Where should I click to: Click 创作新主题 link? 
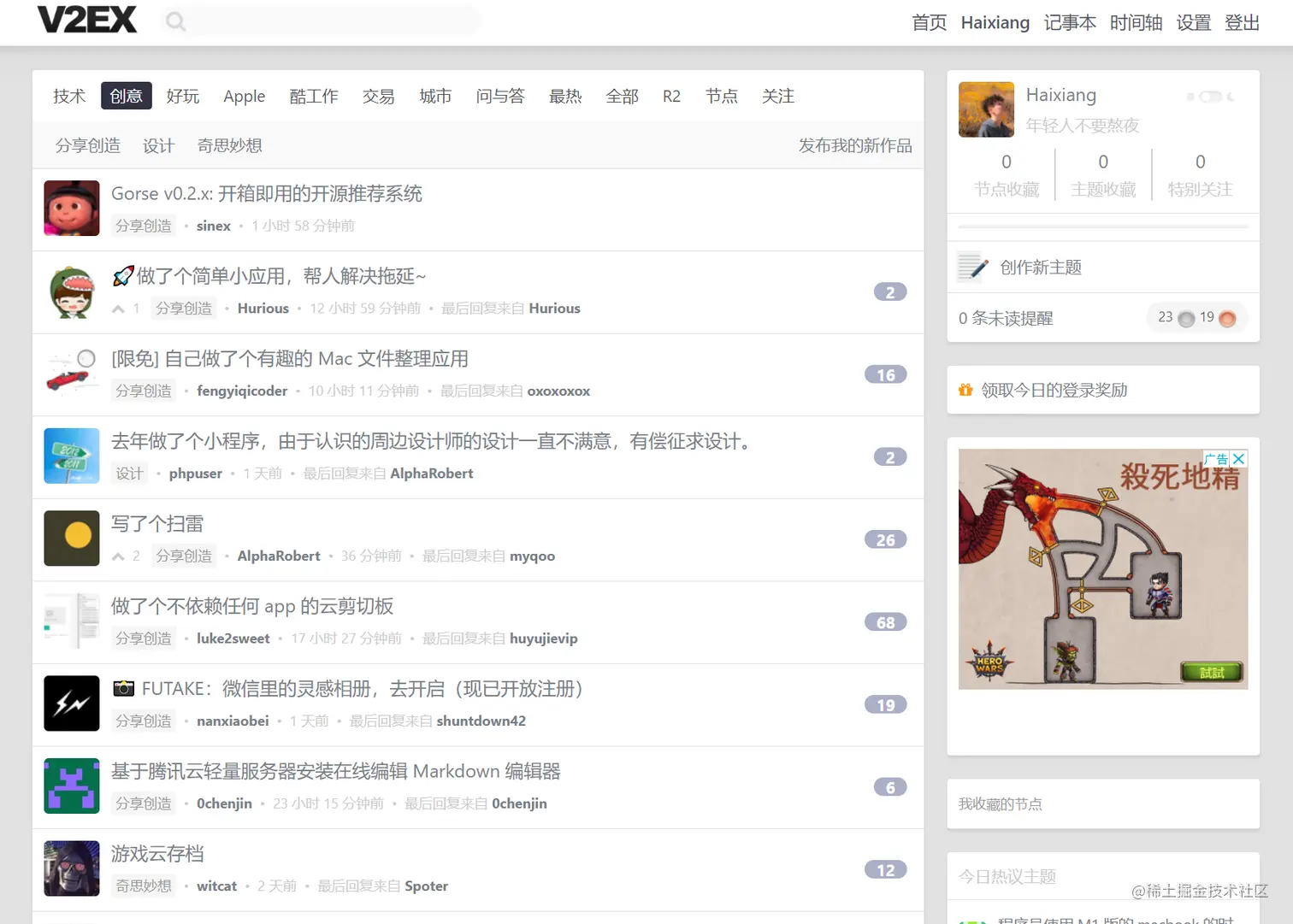point(1041,268)
